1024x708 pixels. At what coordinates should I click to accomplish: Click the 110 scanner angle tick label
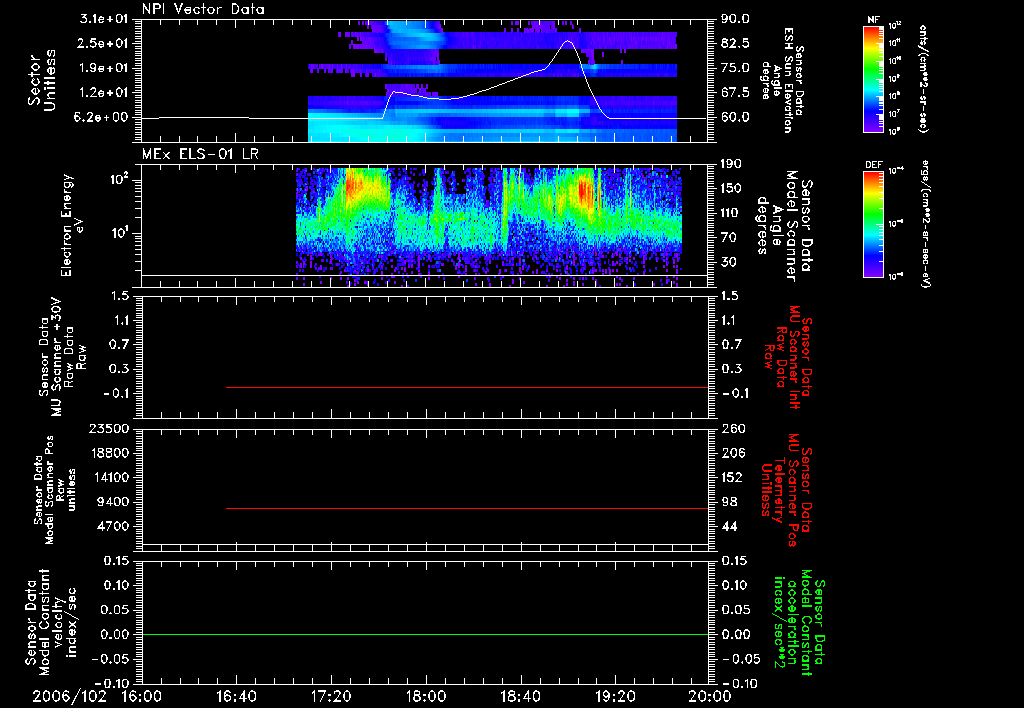pos(731,213)
